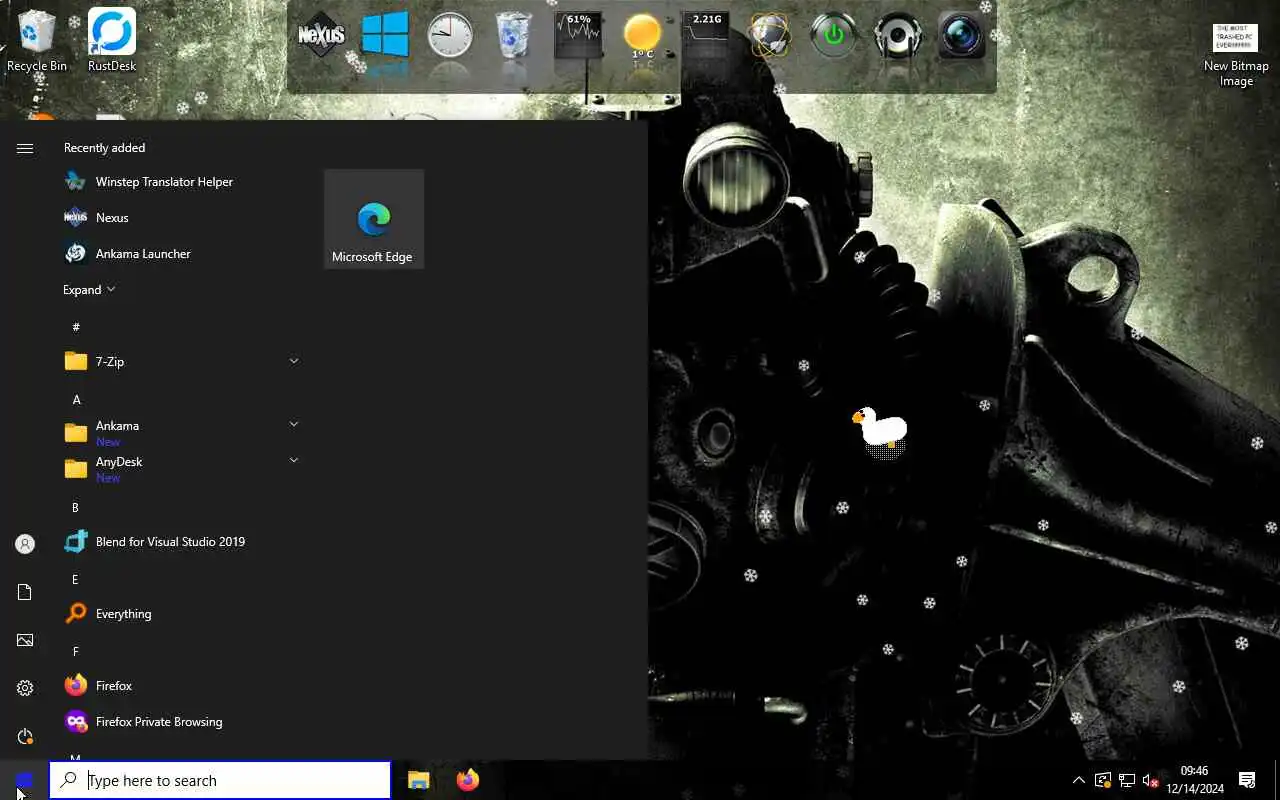Expand the AnyDesk folder chevron
Image resolution: width=1280 pixels, height=800 pixels.
click(294, 461)
